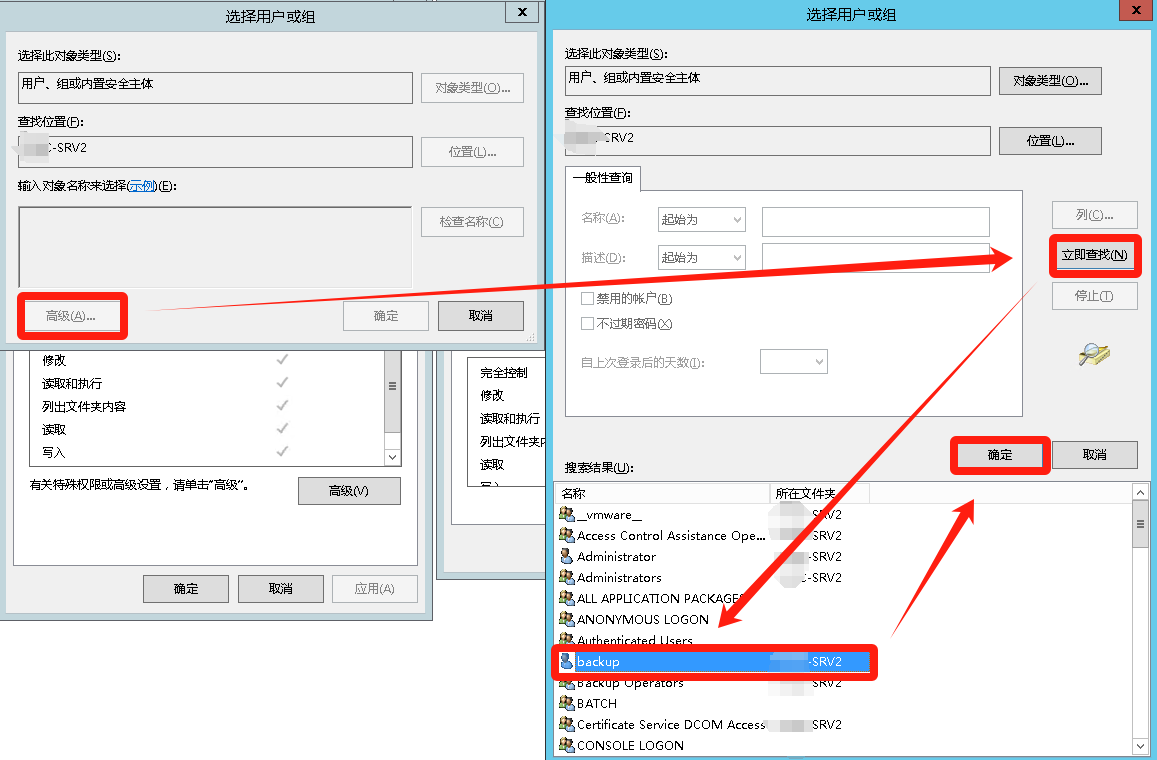
Task: Click the 立即查找 button
Action: point(1094,255)
